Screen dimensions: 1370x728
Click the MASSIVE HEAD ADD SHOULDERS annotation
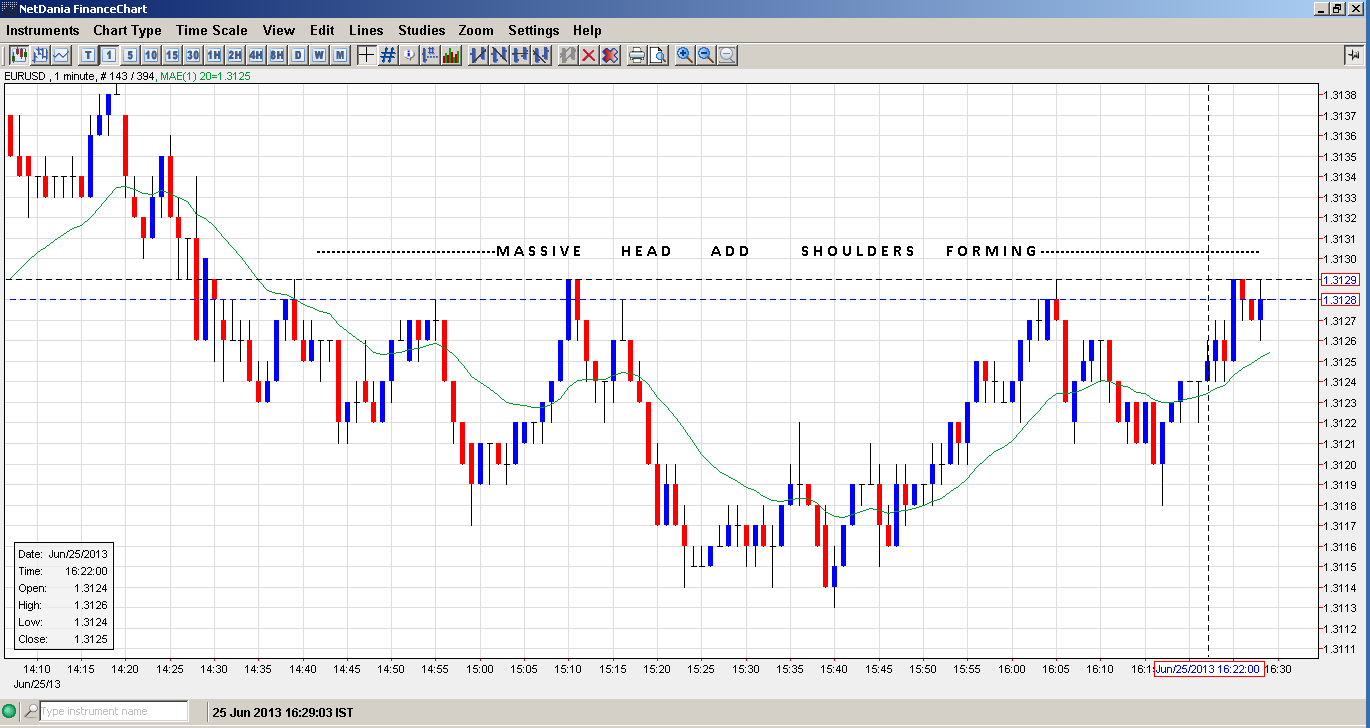point(767,251)
